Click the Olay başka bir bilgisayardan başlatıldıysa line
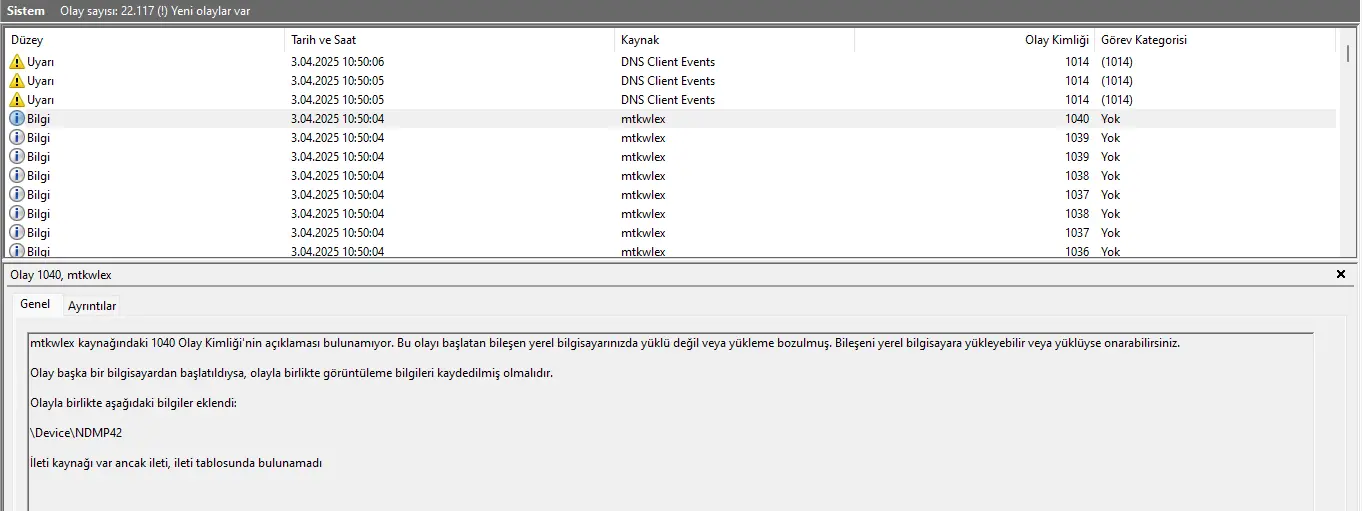This screenshot has height=511, width=1362. click(291, 373)
